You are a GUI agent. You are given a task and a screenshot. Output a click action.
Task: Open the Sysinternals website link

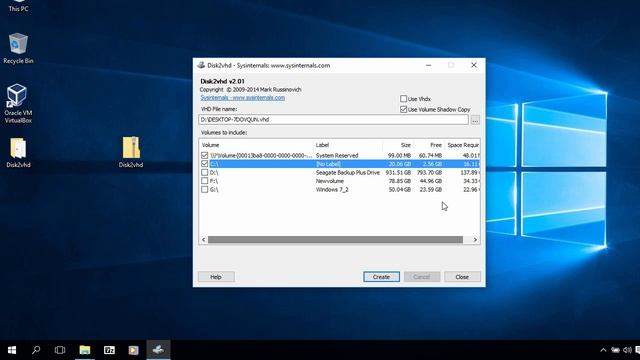click(242, 98)
